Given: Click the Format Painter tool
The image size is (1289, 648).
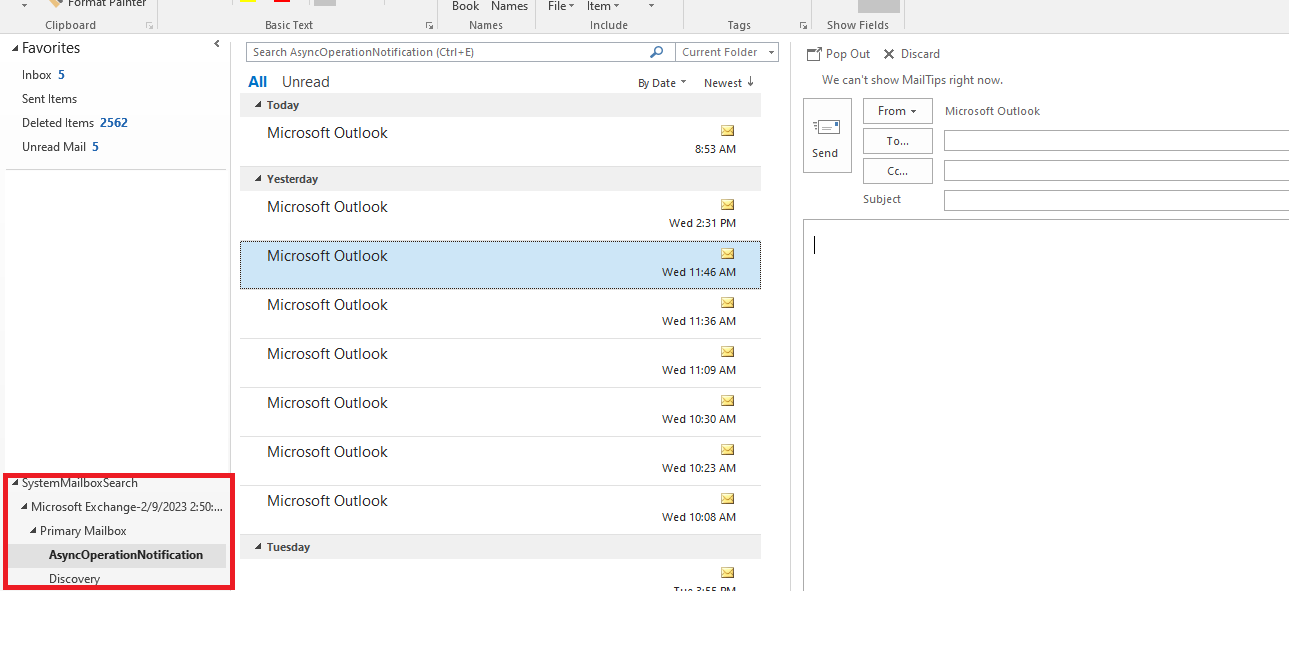Looking at the screenshot, I should (98, 4).
